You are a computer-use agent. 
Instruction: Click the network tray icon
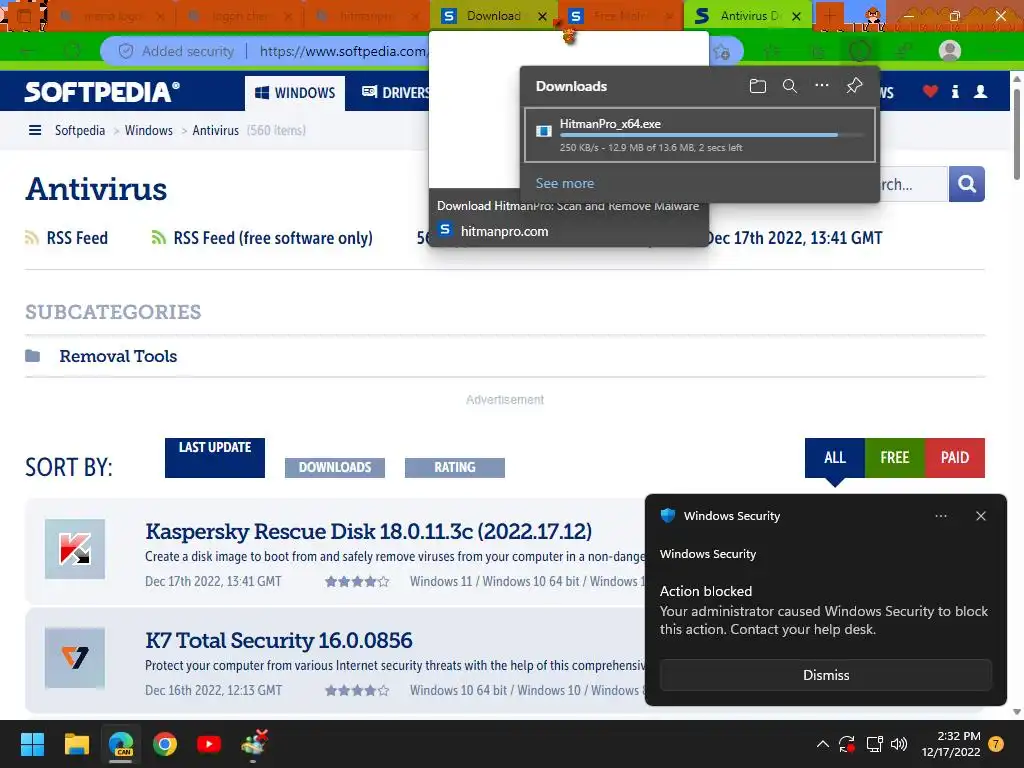(x=874, y=744)
